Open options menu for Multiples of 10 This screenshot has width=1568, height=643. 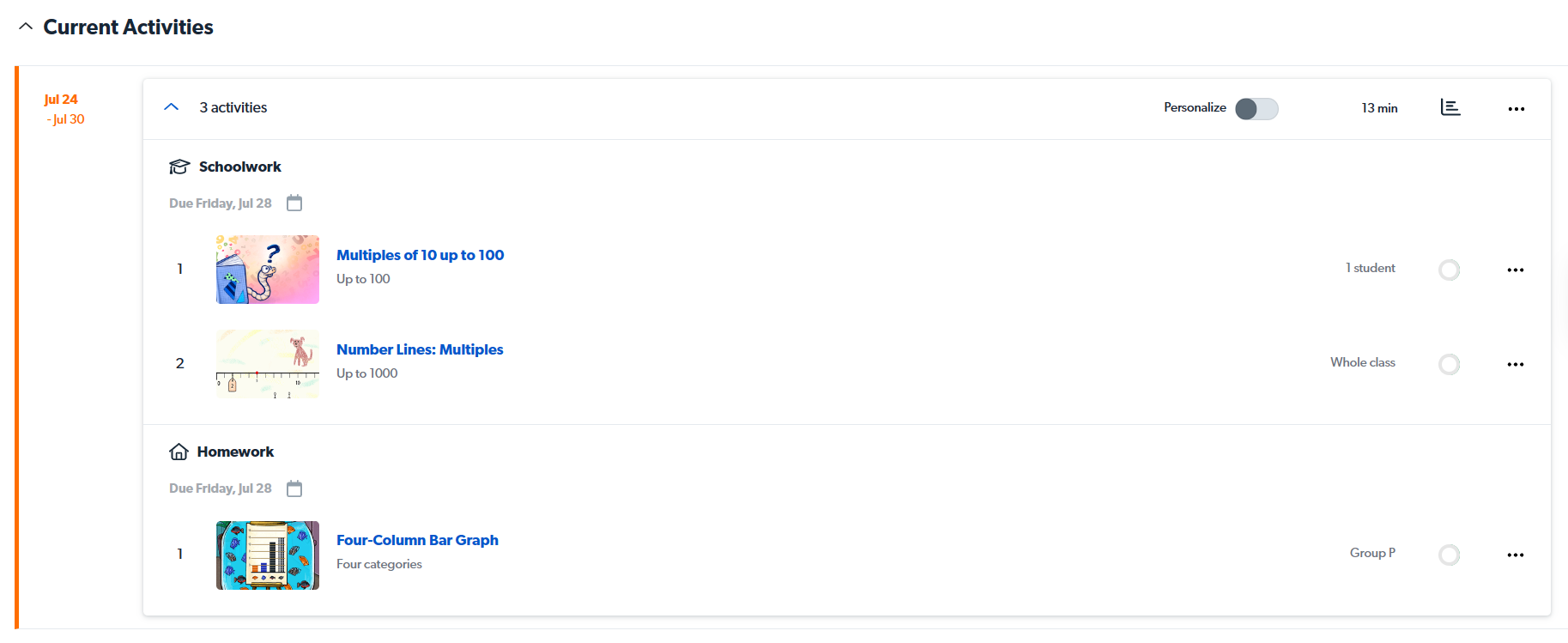tap(1516, 270)
